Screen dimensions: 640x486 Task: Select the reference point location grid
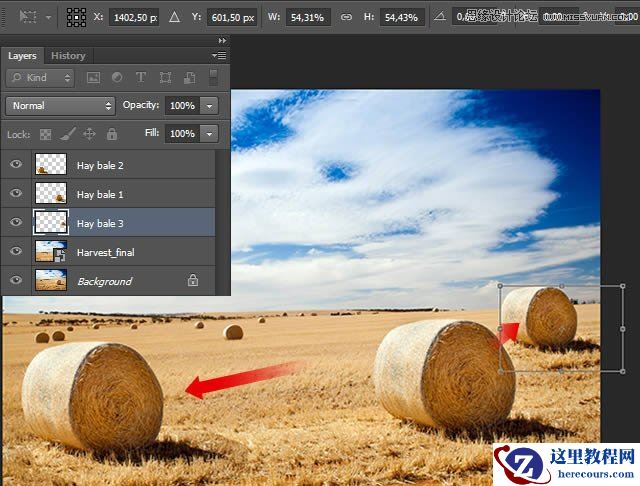click(76, 17)
